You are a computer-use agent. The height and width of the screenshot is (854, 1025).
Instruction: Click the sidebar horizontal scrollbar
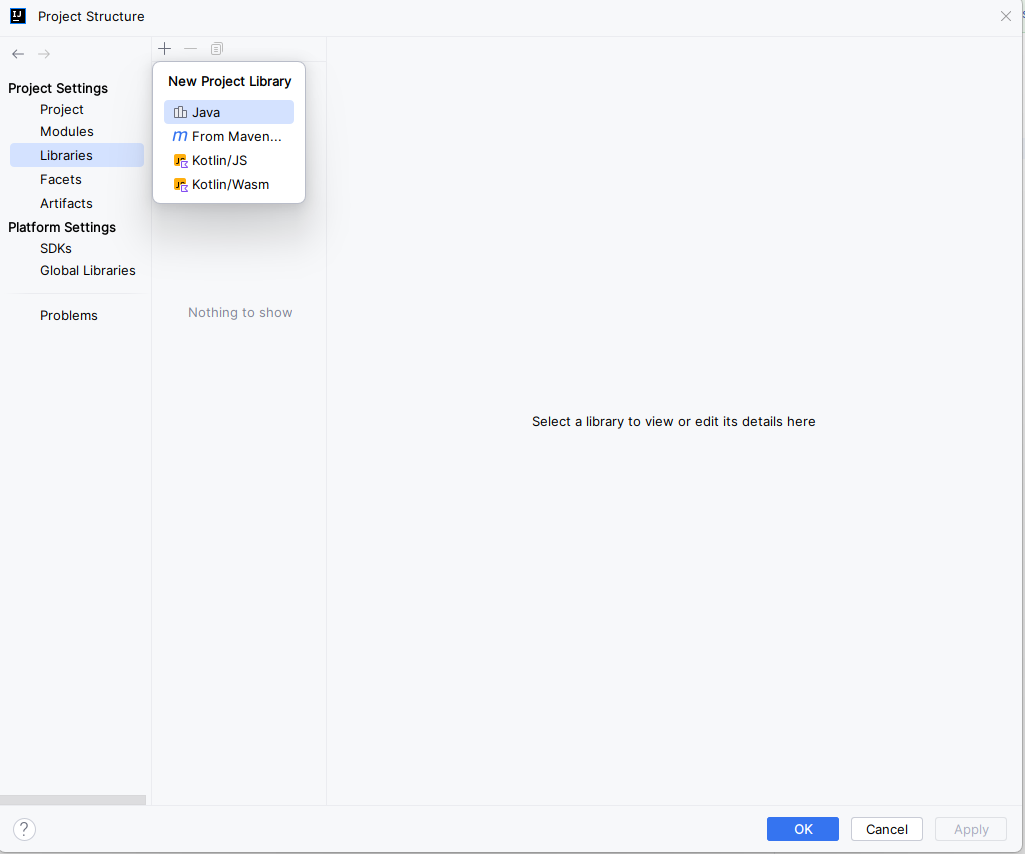(73, 800)
